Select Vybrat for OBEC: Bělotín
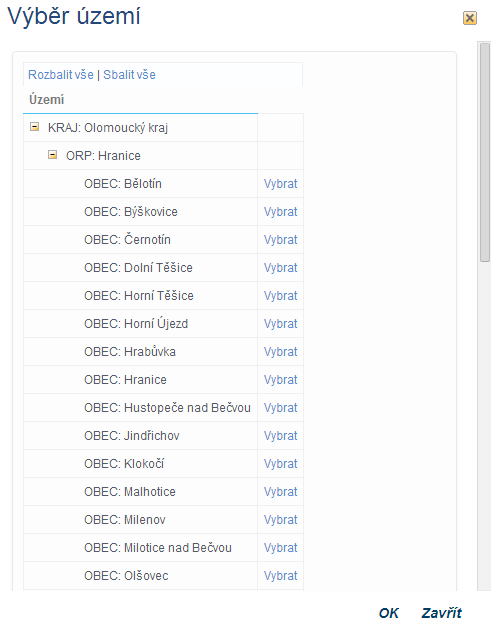Viewport: 491px width, 625px height. (x=281, y=184)
